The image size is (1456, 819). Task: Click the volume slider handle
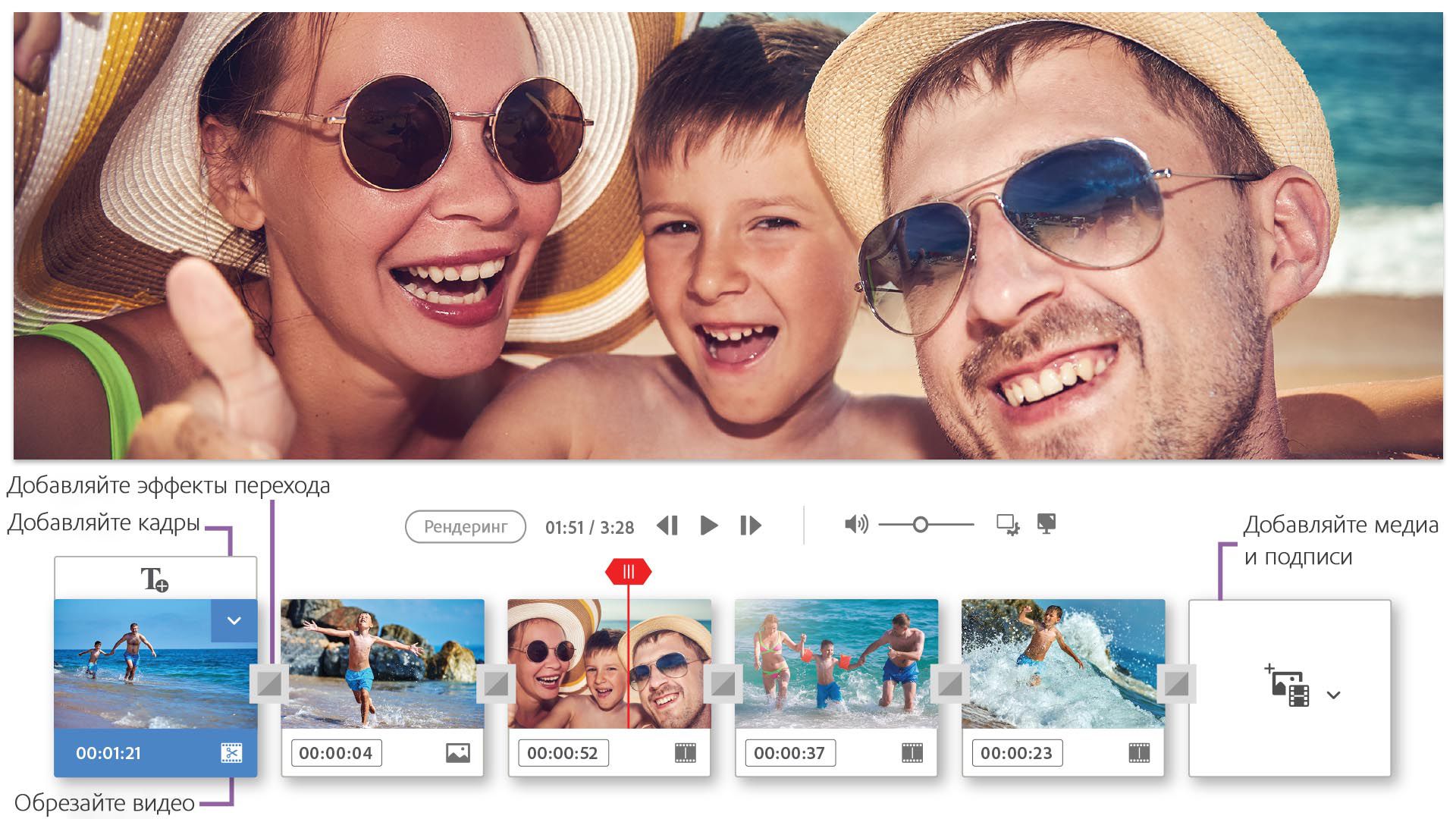coord(920,525)
